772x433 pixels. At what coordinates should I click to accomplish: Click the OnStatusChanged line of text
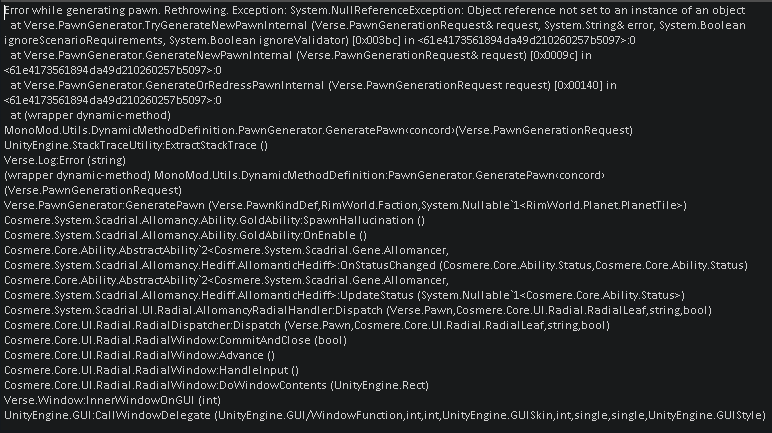pyautogui.click(x=376, y=265)
